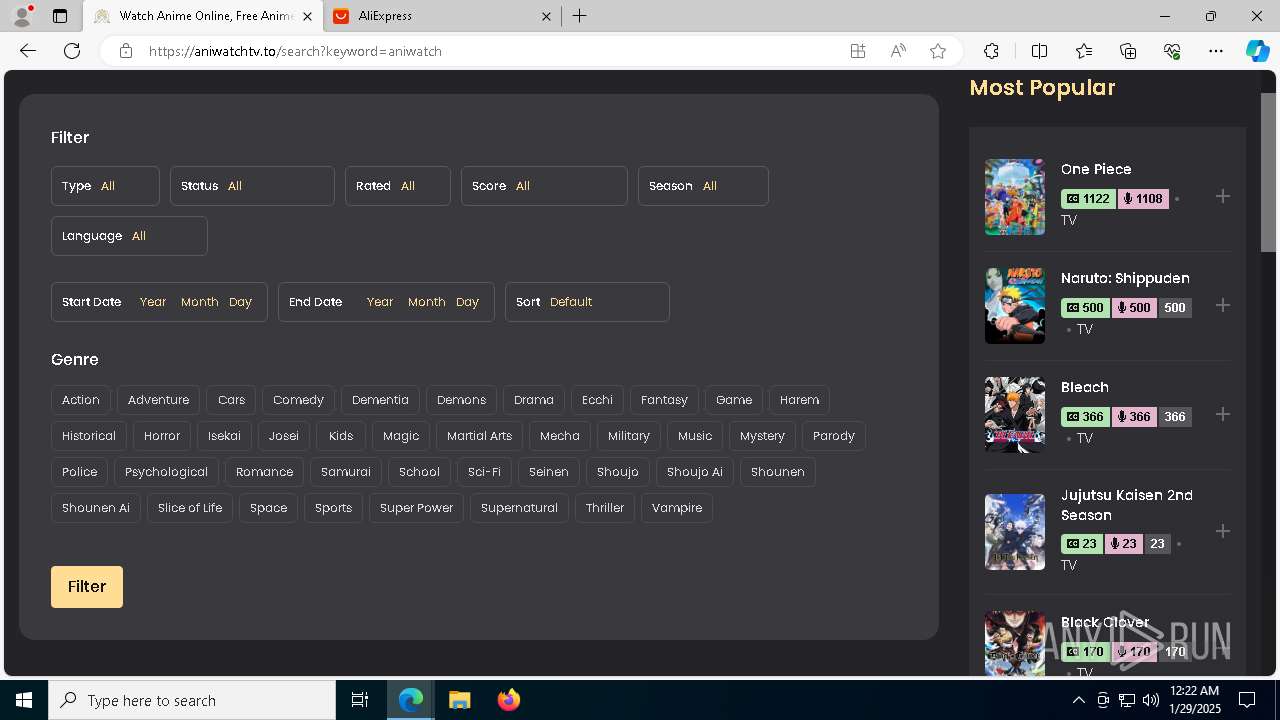Open the Black Clover title link
The image size is (1280, 720).
point(1105,622)
